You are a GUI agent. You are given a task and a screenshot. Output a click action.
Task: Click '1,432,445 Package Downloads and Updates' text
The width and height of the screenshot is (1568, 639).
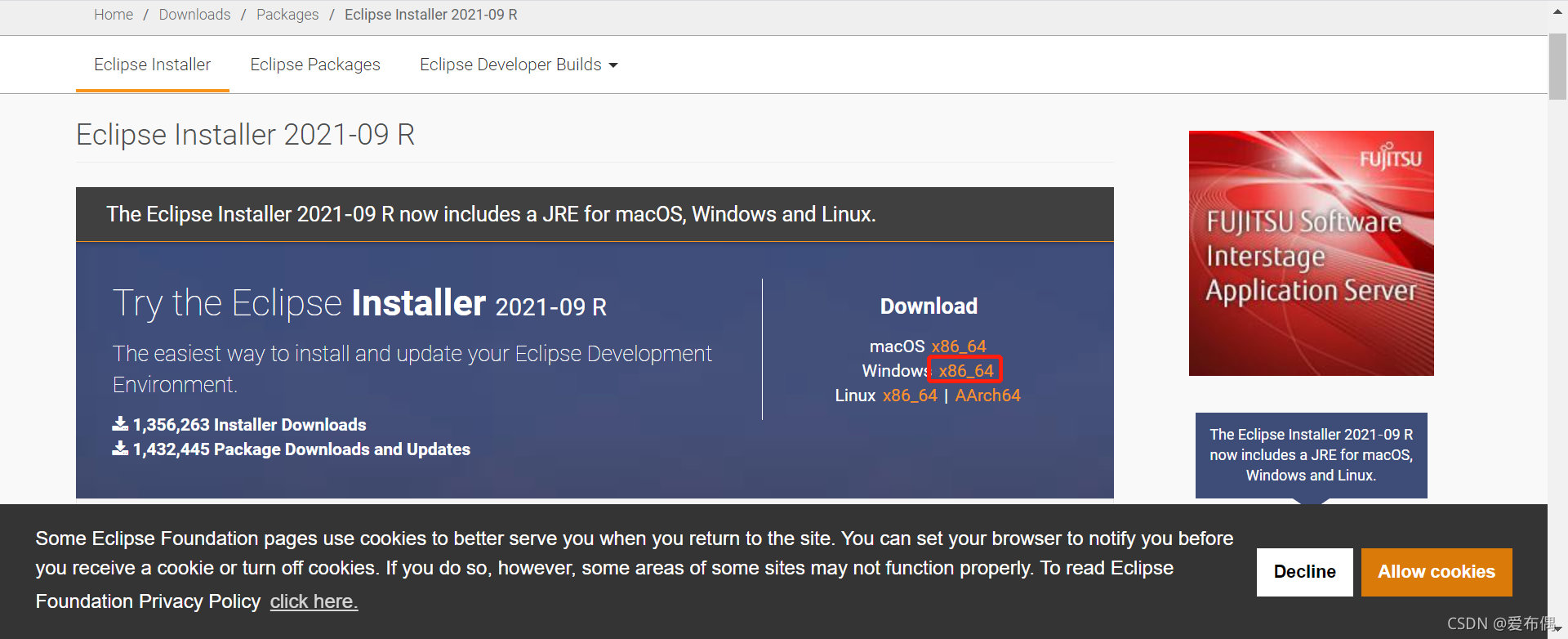(301, 449)
